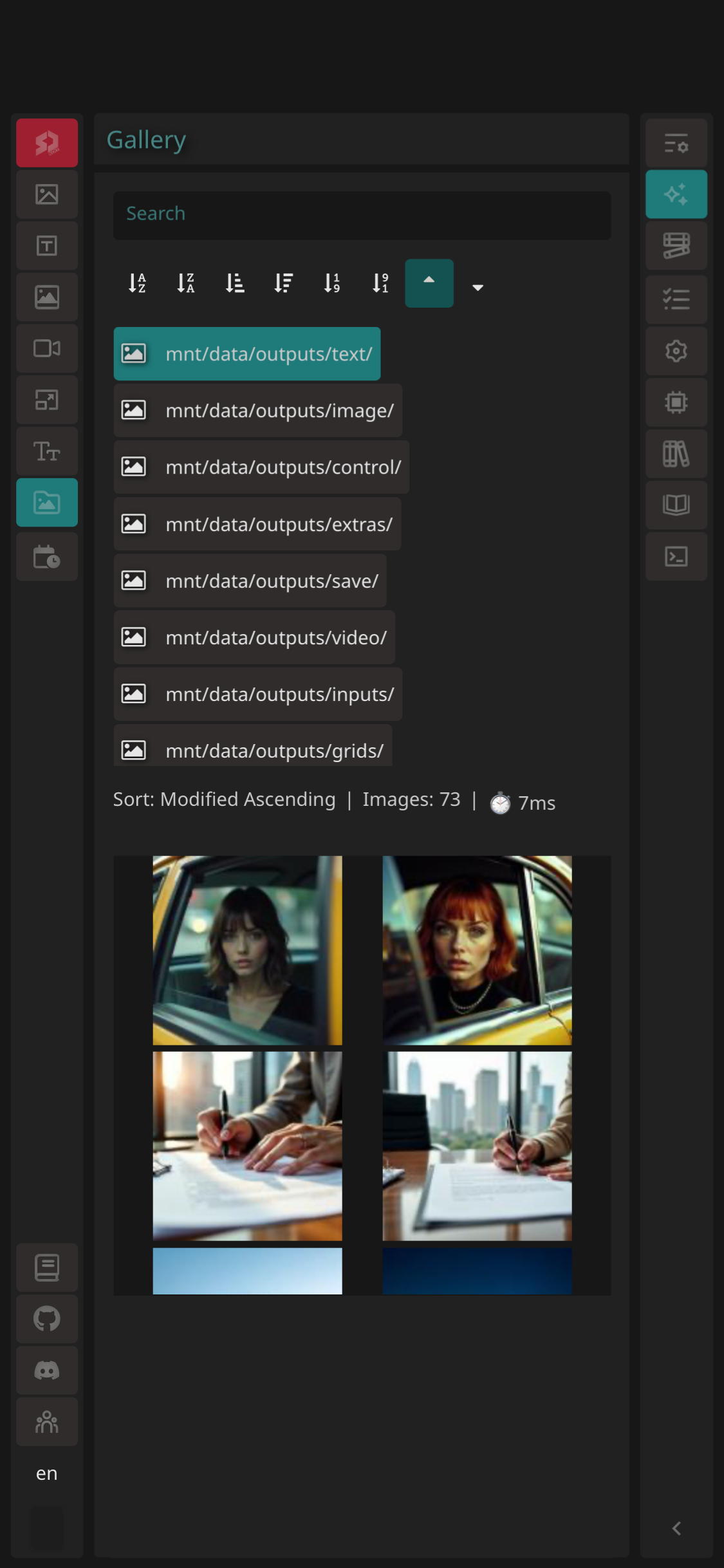Open the Discord link icon
This screenshot has width=724, height=1568.
click(x=46, y=1370)
